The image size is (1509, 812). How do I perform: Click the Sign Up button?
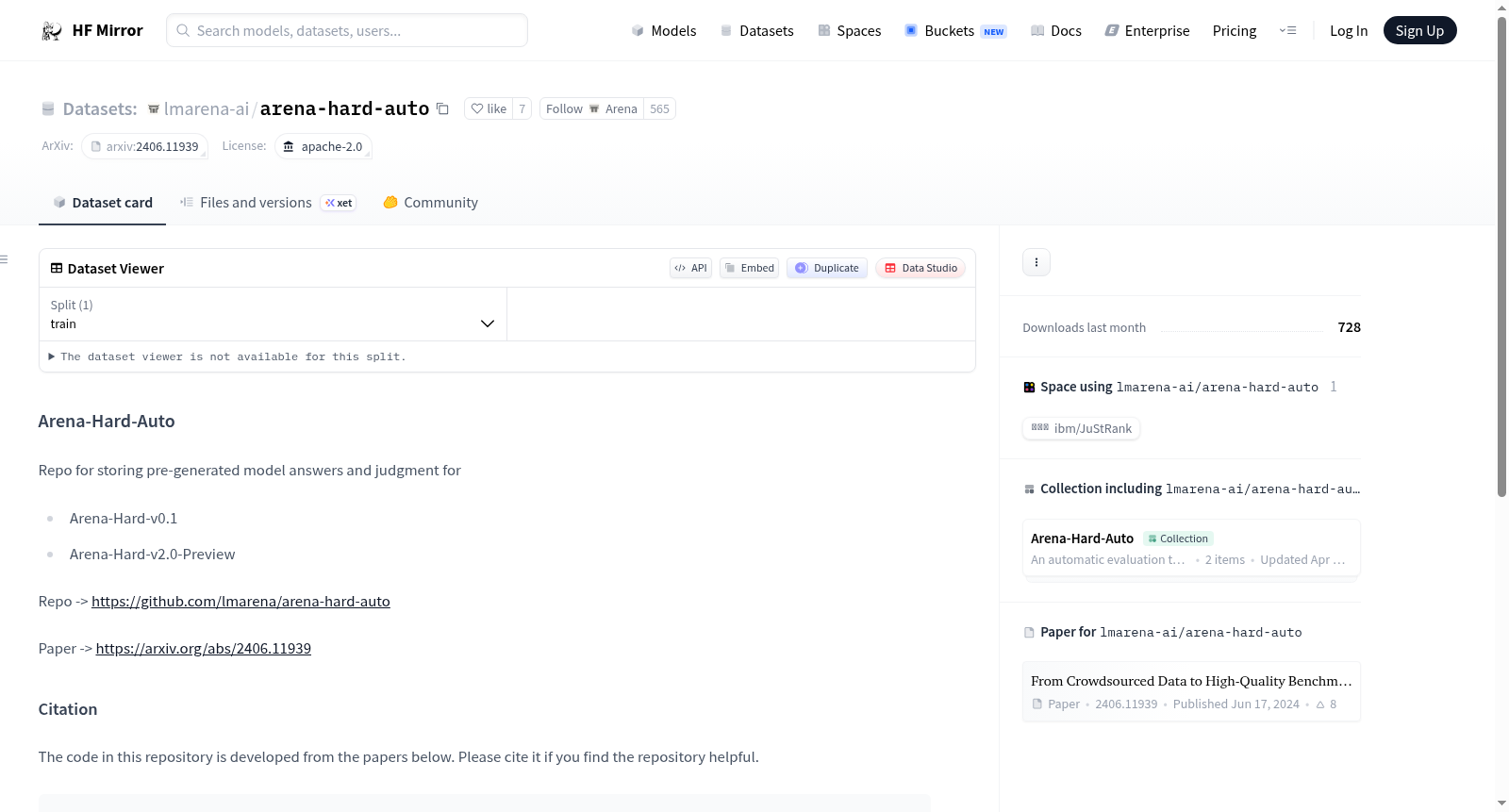click(1419, 31)
